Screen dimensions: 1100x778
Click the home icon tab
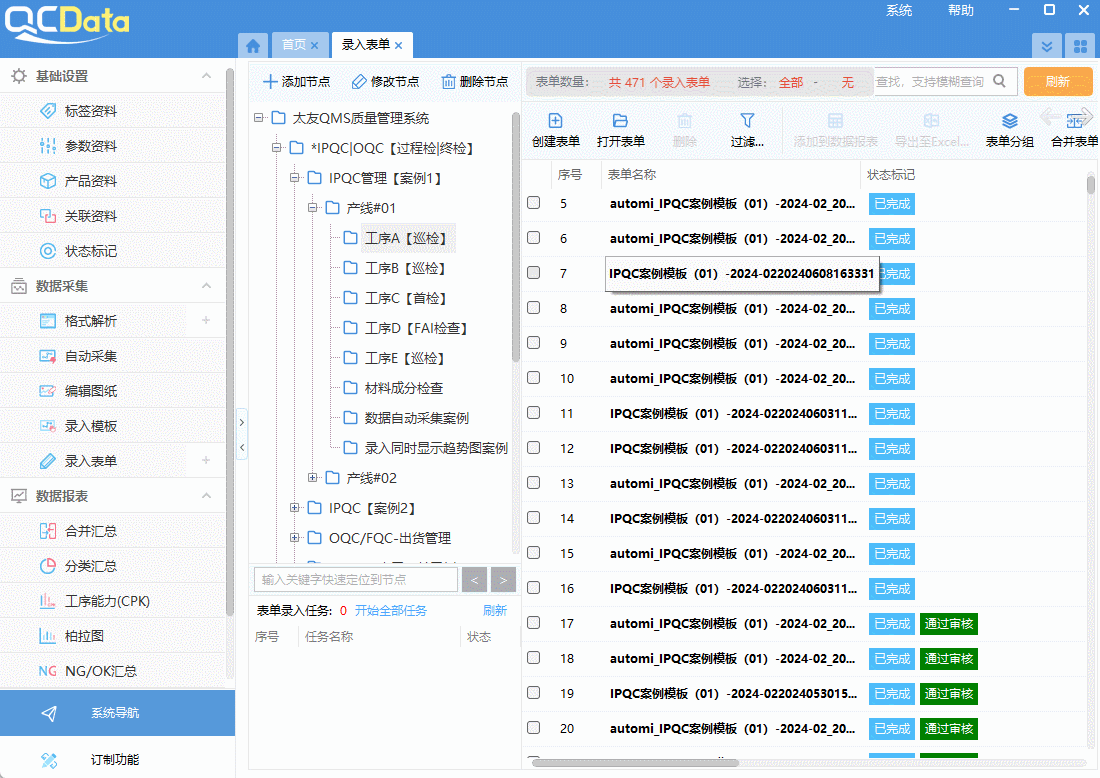tap(253, 46)
